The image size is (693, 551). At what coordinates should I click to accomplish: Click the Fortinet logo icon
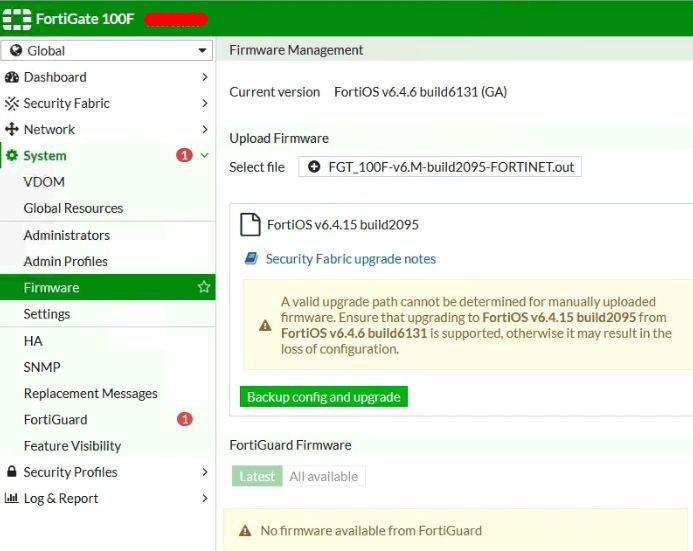tap(17, 19)
